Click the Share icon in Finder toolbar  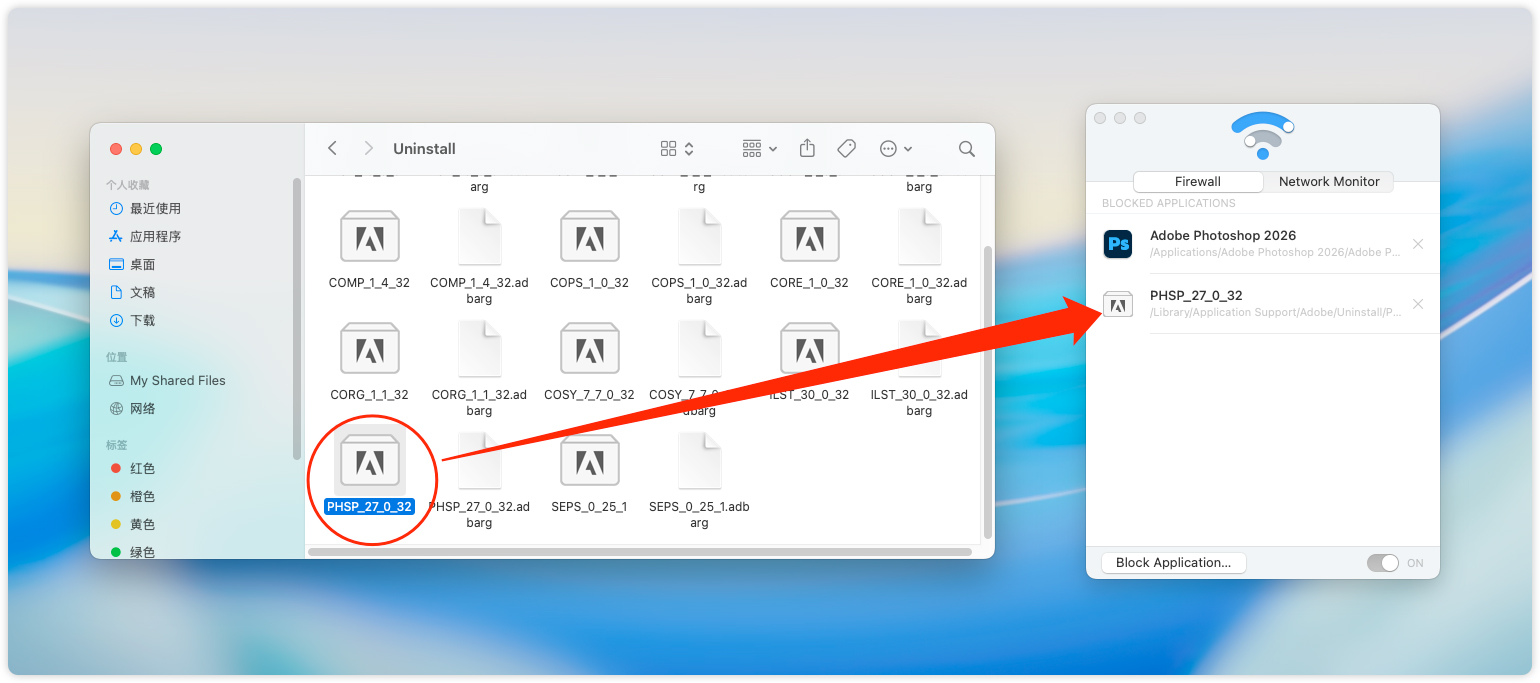tap(807, 148)
